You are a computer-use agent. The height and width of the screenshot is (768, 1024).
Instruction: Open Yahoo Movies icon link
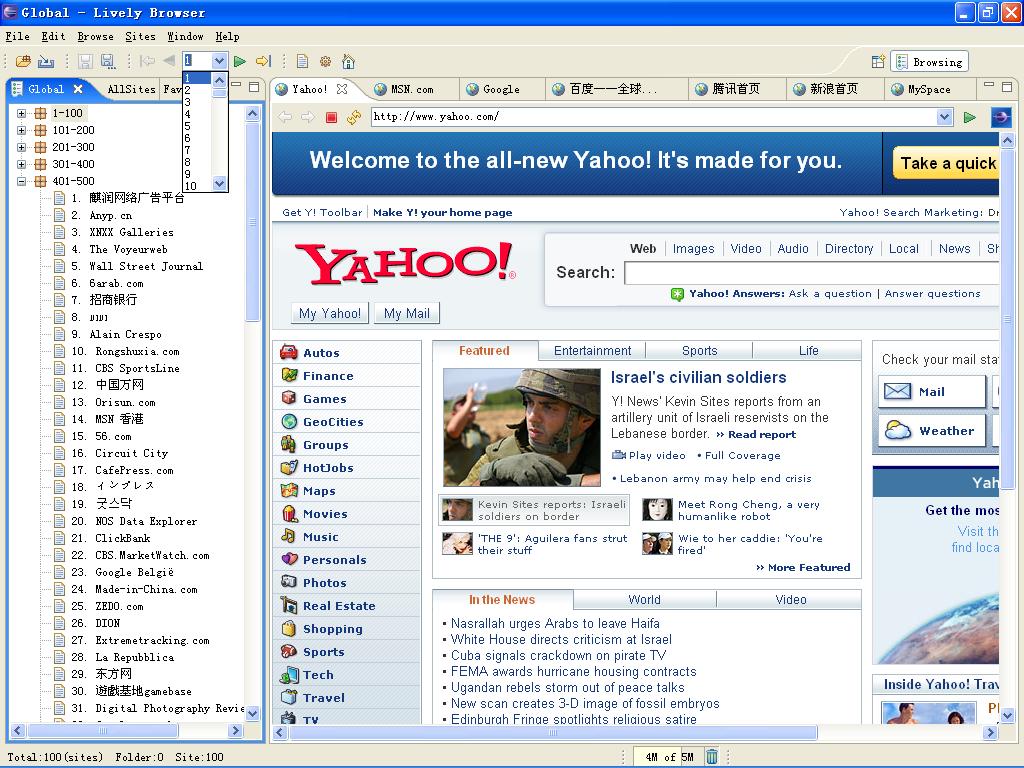[289, 514]
